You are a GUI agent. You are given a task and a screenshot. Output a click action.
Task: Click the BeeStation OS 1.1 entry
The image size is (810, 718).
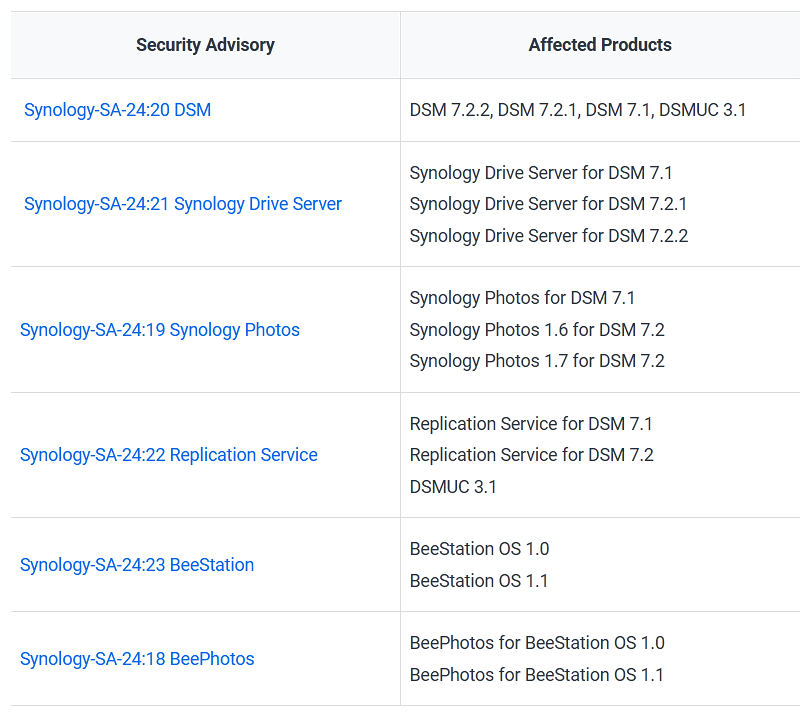point(479,581)
